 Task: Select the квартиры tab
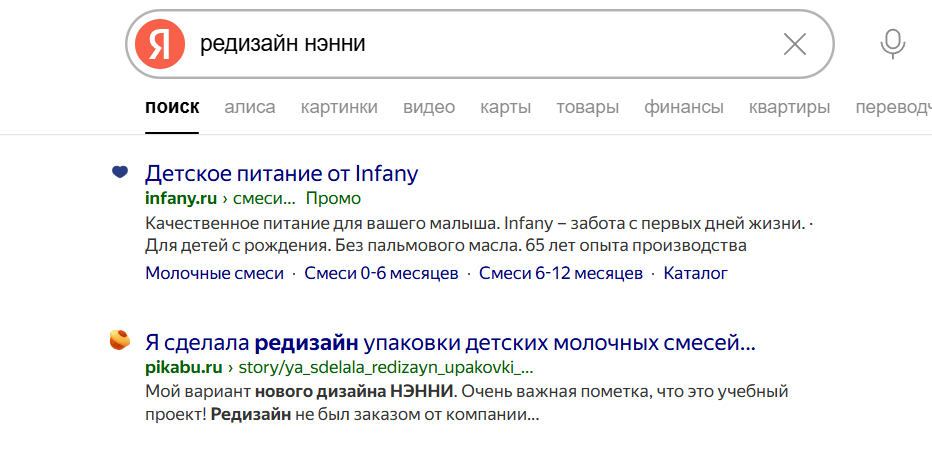[789, 108]
